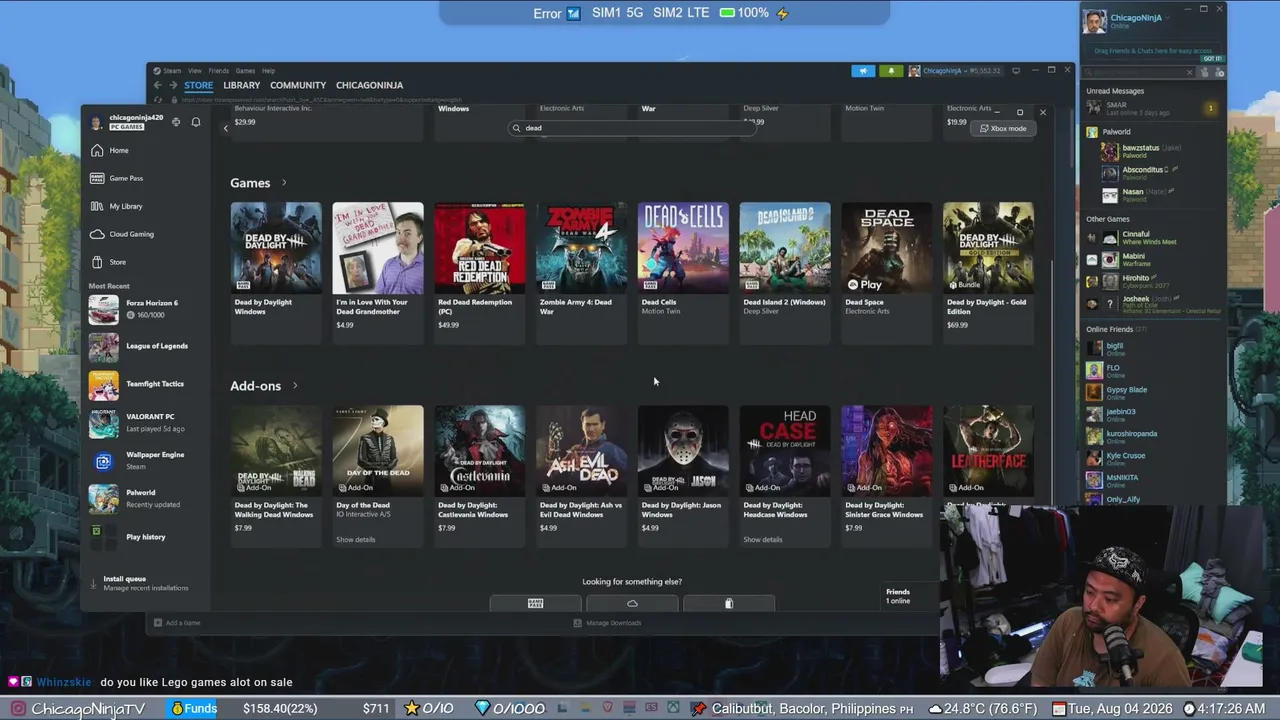Click Show details under Day of the Dead

click(x=356, y=540)
